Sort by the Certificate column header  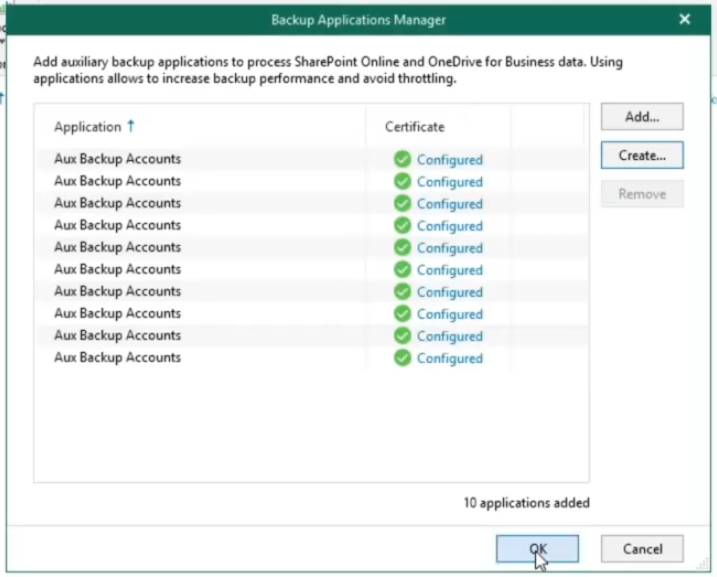coord(414,127)
